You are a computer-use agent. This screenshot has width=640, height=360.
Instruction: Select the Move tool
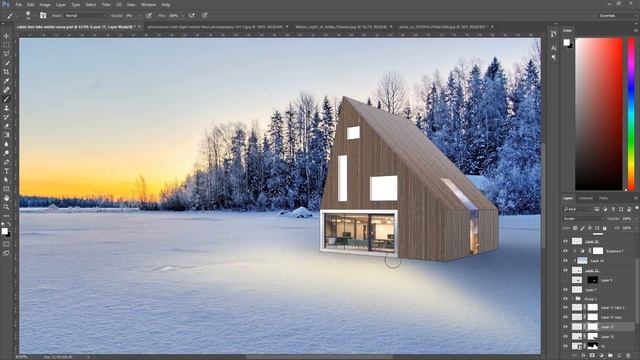click(6, 36)
